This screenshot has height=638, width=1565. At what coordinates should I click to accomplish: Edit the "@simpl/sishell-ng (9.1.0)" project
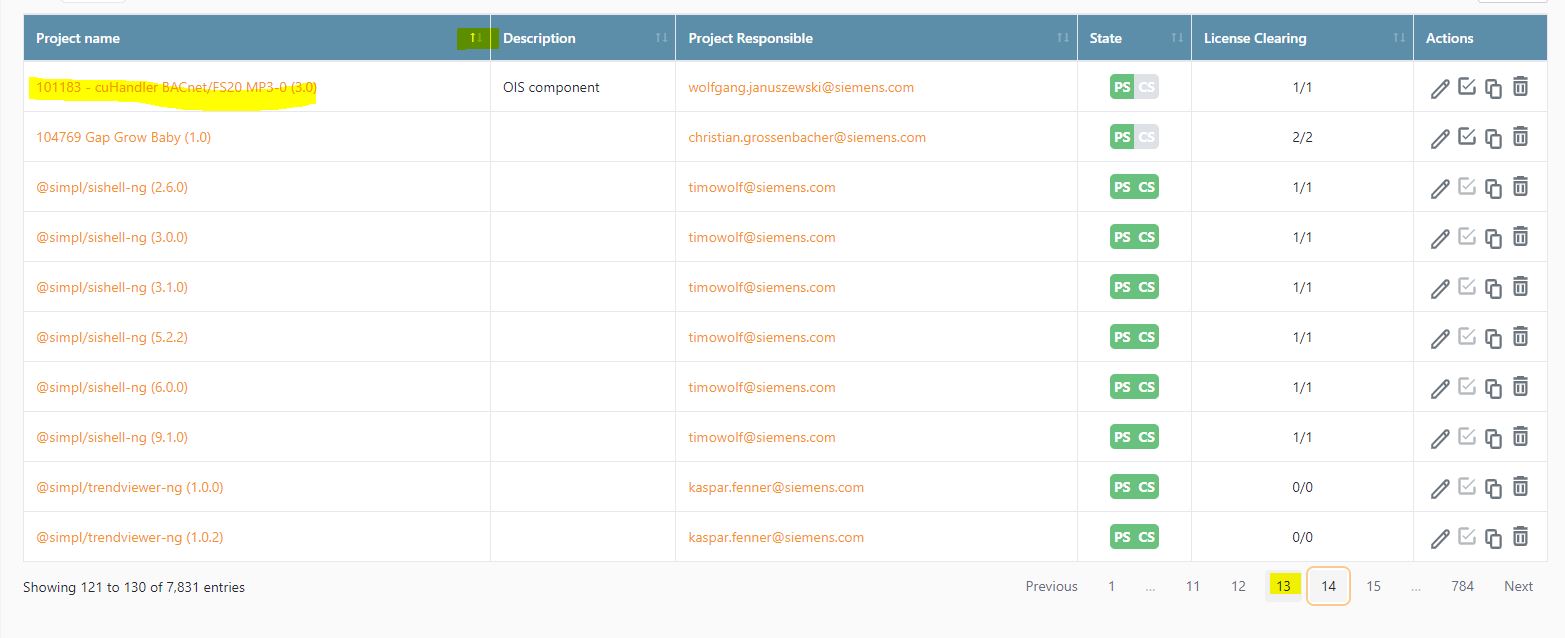tap(1440, 437)
